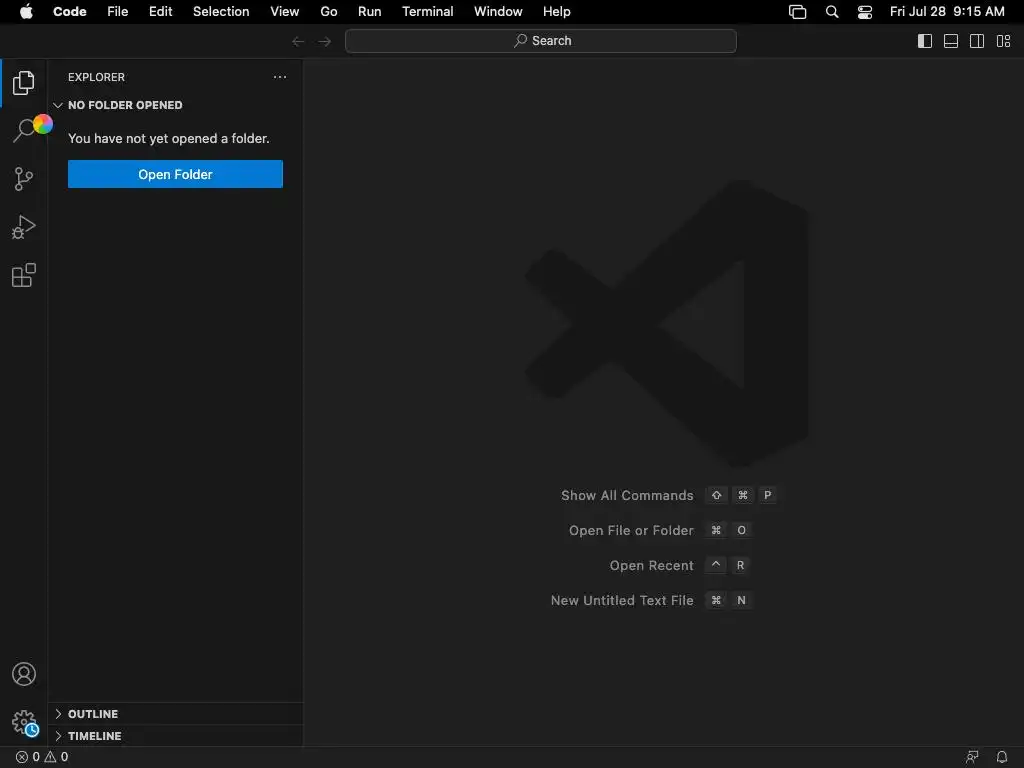
Task: Open the Accounts menu icon
Action: pos(24,674)
